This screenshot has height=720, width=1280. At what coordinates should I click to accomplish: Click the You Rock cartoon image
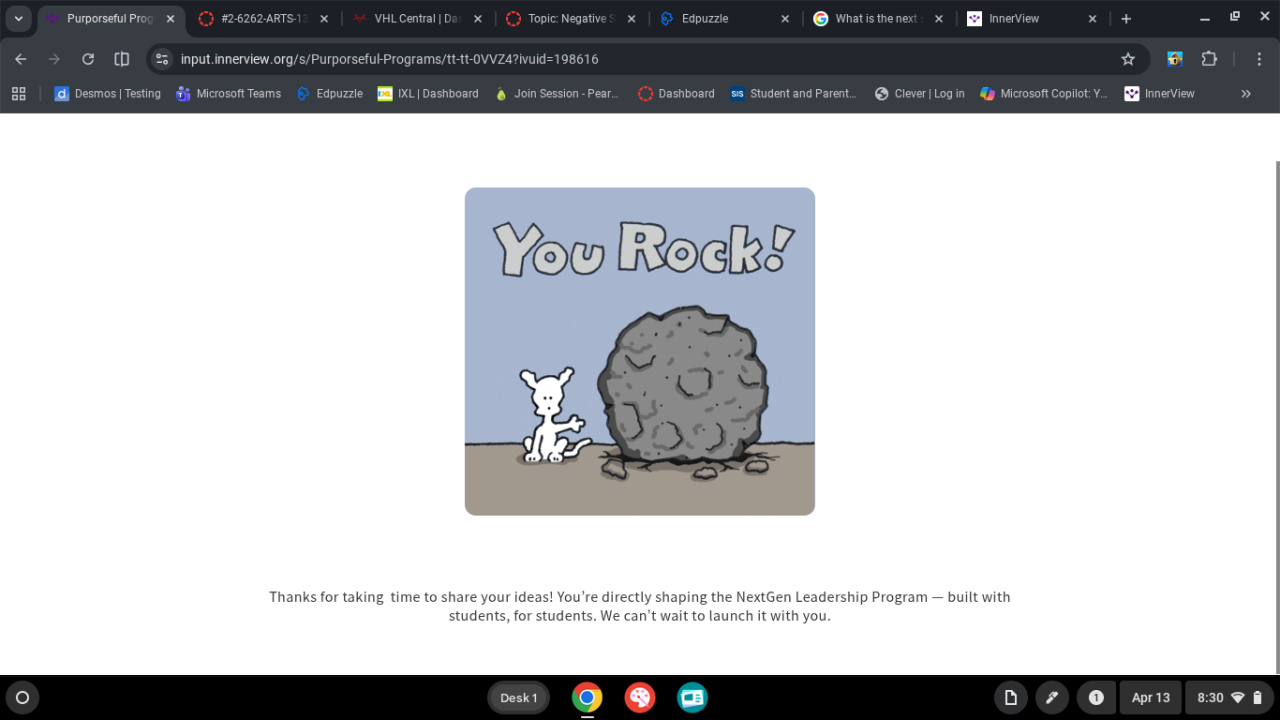tap(640, 352)
